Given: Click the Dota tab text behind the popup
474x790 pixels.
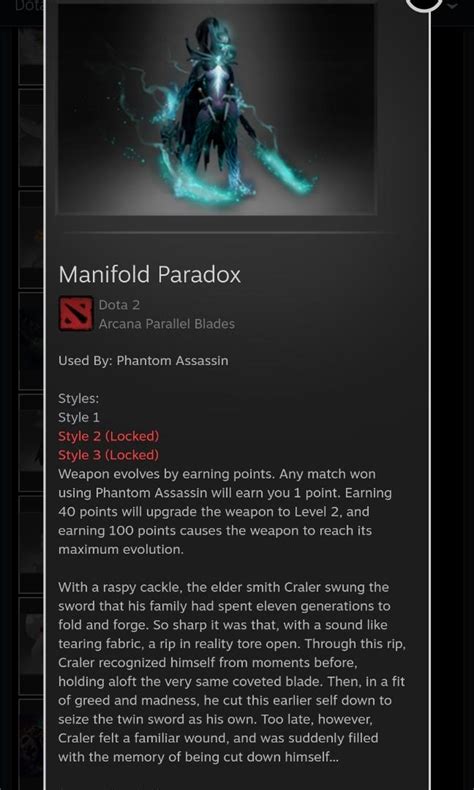Looking at the screenshot, I should click(28, 7).
